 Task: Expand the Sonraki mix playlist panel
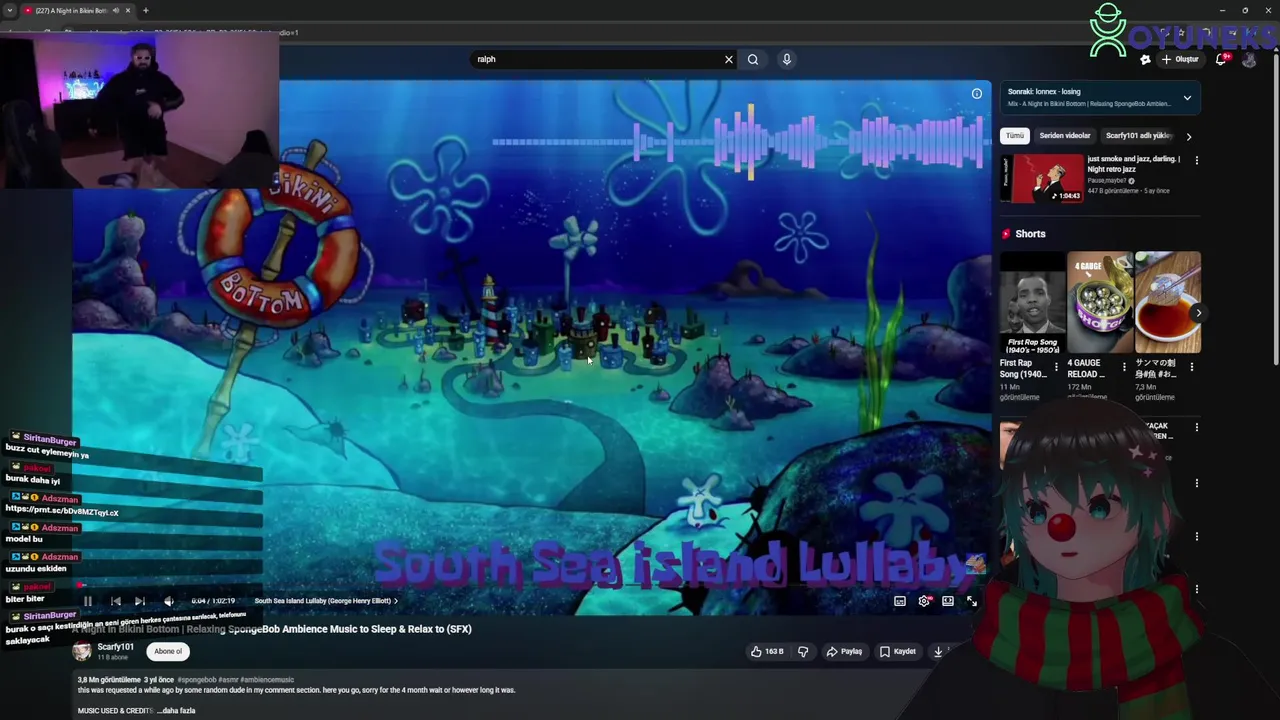[x=1187, y=98]
